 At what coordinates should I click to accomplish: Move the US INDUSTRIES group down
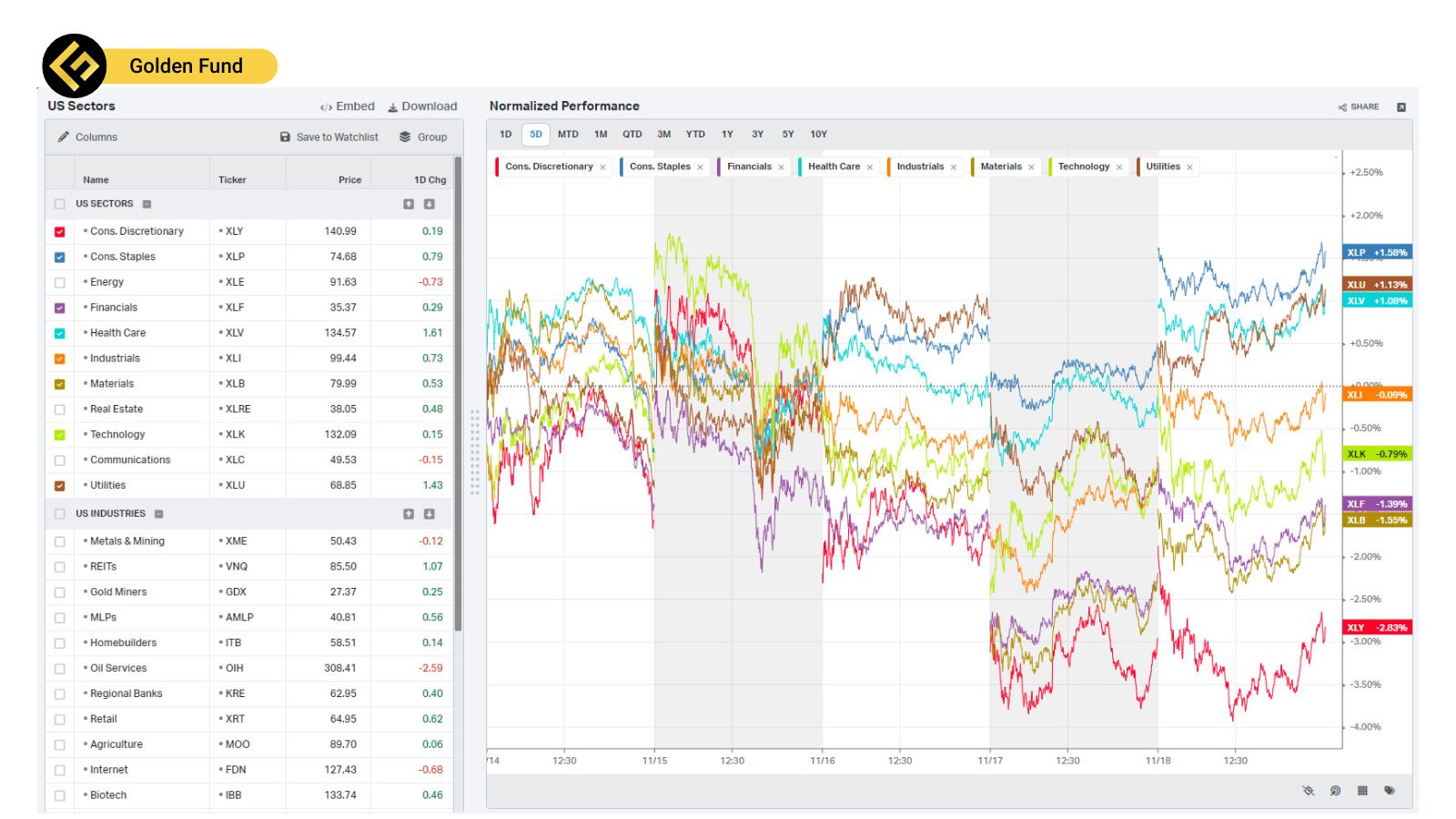[x=430, y=514]
